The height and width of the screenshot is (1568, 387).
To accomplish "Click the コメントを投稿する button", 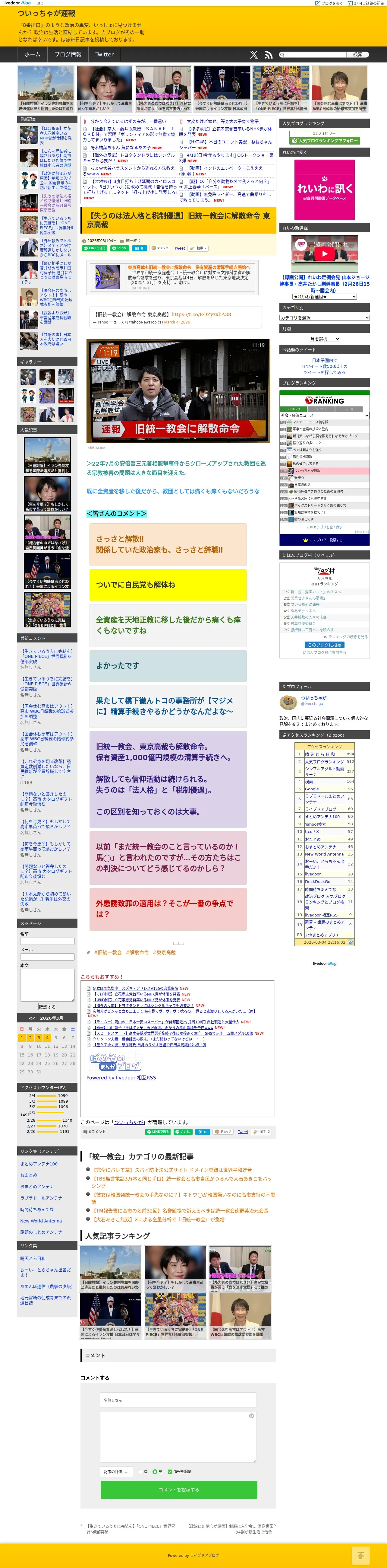I will [x=179, y=1490].
